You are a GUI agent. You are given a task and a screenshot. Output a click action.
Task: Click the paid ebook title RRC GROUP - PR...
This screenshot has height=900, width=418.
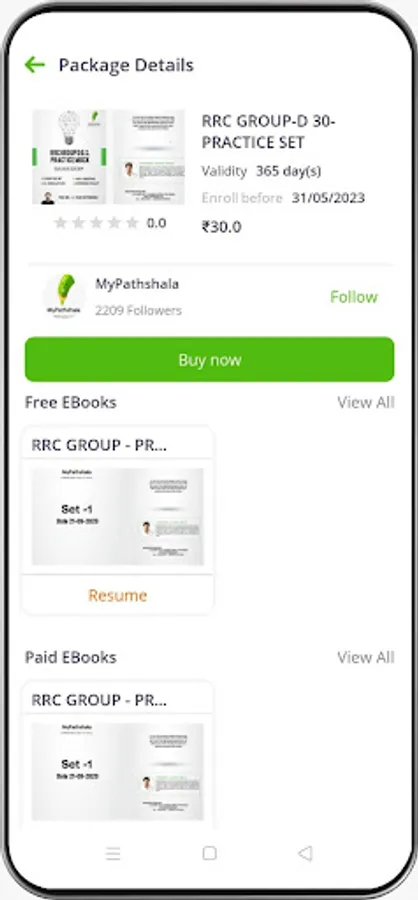pos(99,700)
